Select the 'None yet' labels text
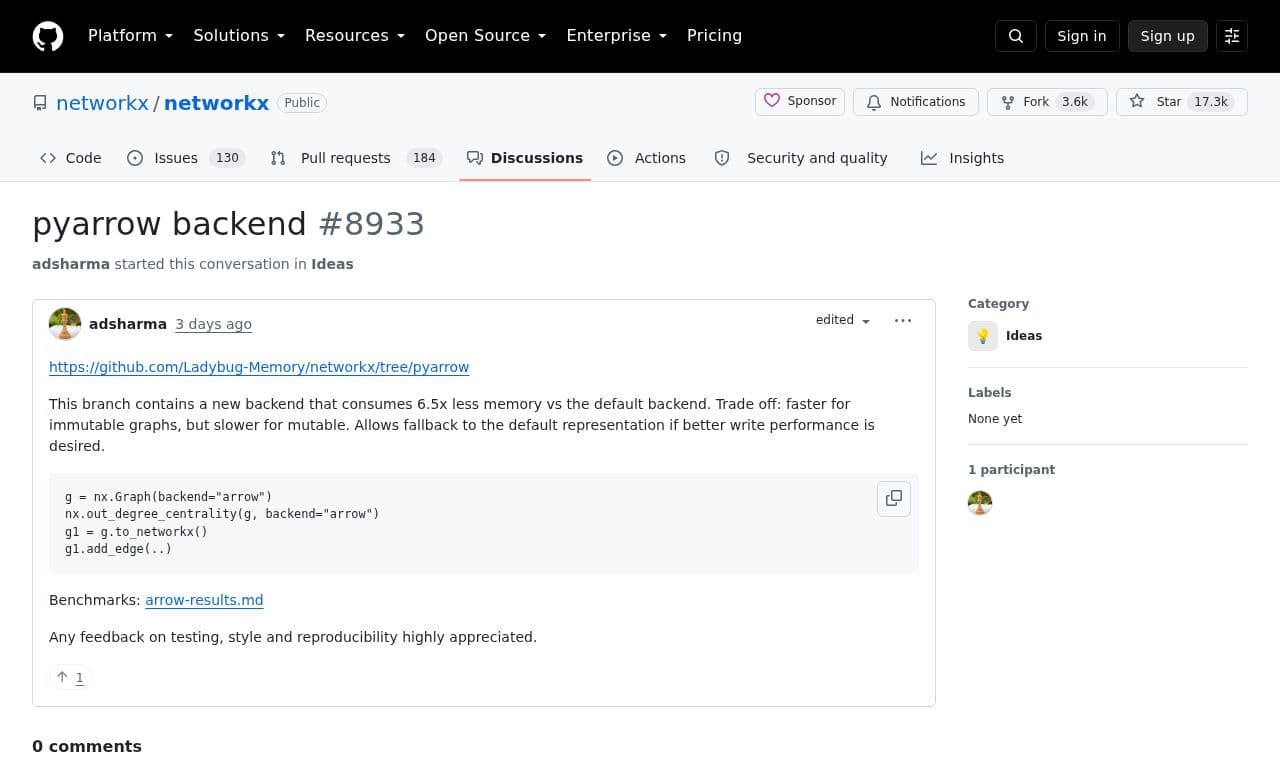This screenshot has width=1280, height=760. pos(995,419)
